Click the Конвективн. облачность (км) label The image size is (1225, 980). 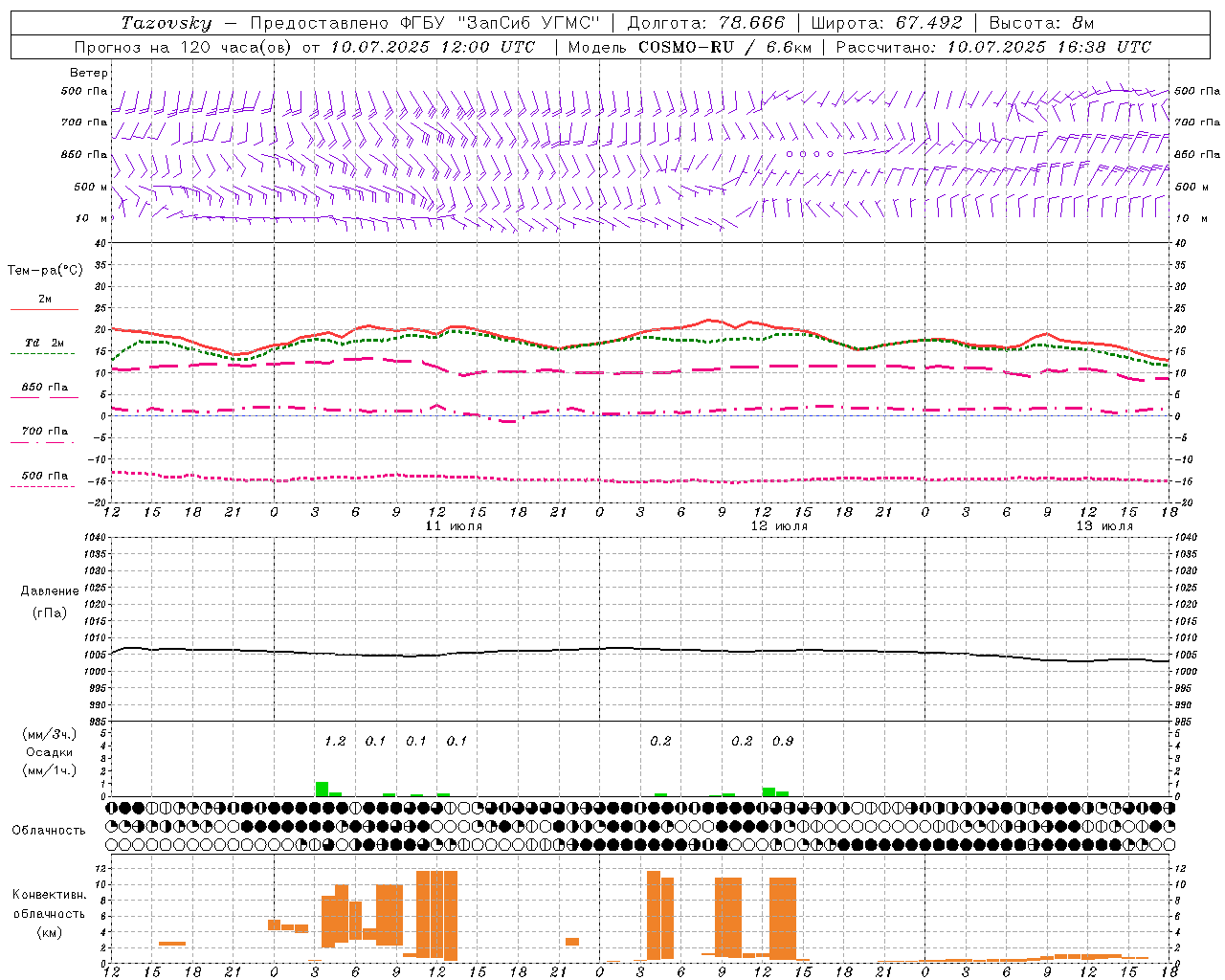[x=49, y=913]
